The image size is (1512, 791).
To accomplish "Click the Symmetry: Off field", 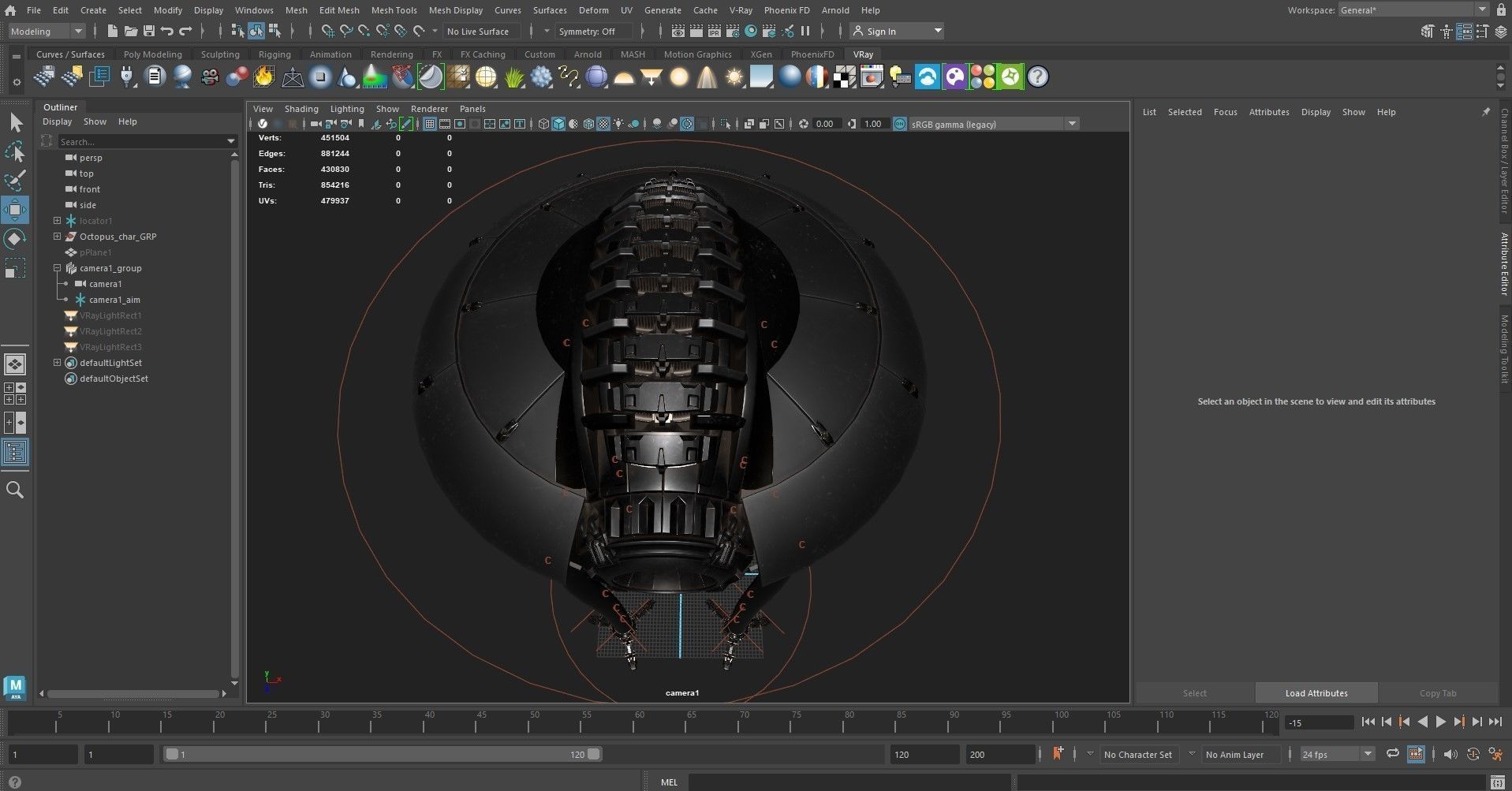I will 593,31.
